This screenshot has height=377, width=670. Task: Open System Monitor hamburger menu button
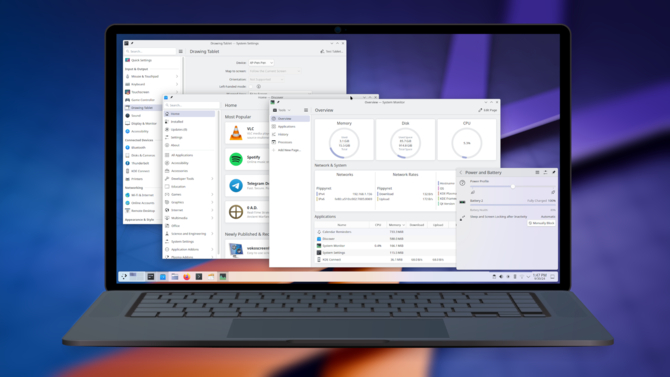tap(306, 110)
